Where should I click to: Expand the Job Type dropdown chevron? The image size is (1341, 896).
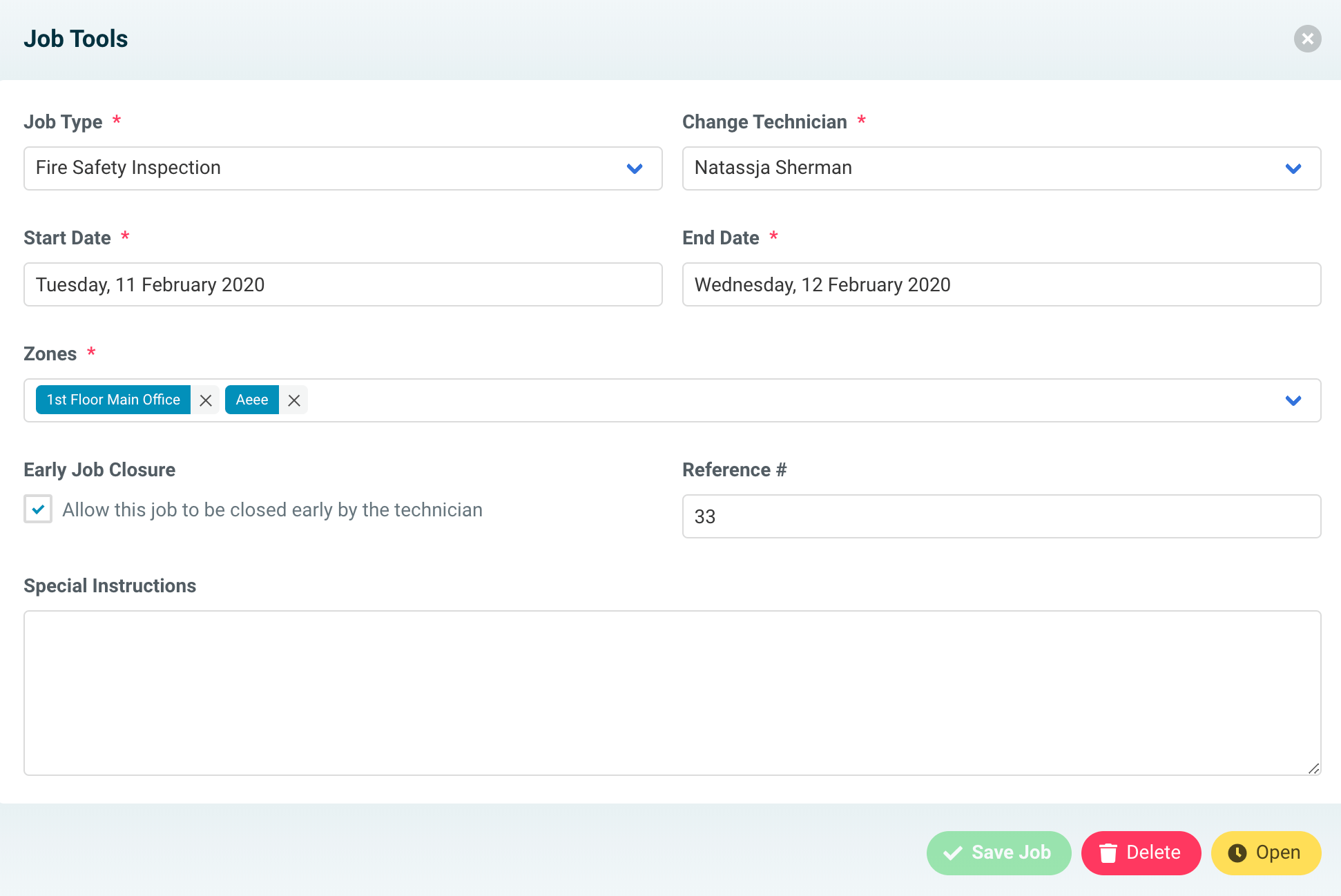(x=635, y=168)
